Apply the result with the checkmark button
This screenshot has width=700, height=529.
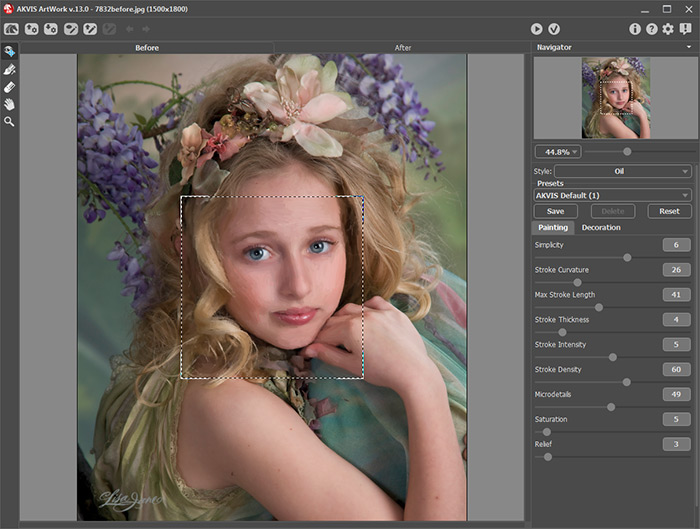click(x=554, y=29)
